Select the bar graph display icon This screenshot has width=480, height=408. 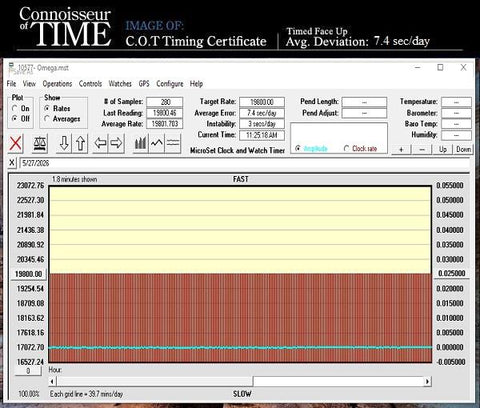141,144
